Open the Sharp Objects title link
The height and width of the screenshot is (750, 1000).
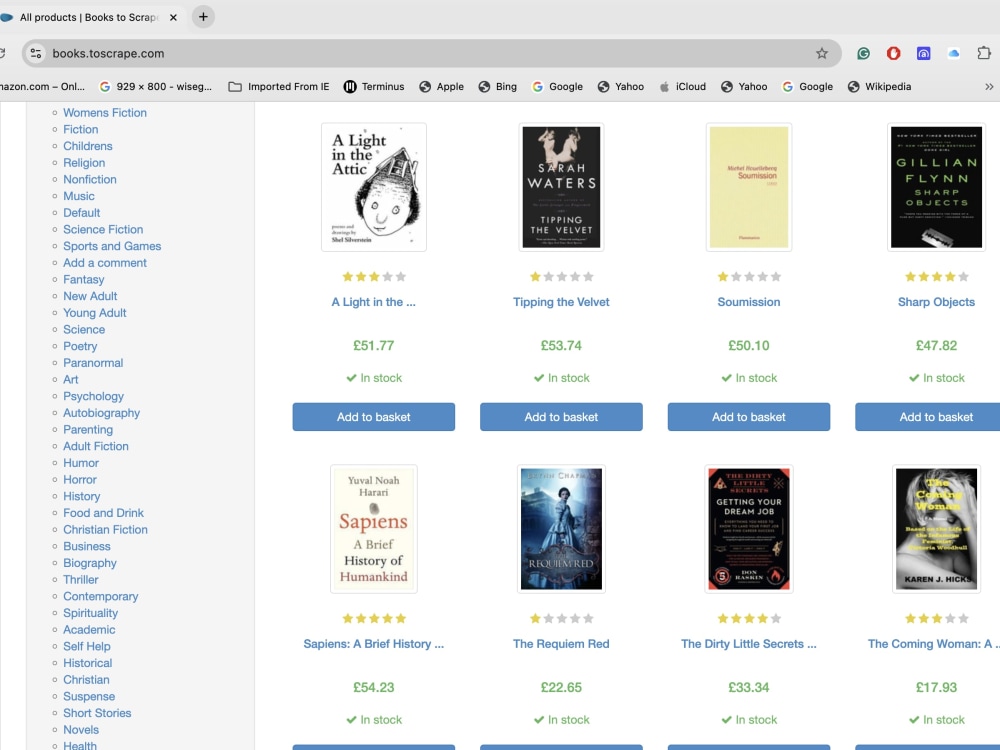[936, 302]
